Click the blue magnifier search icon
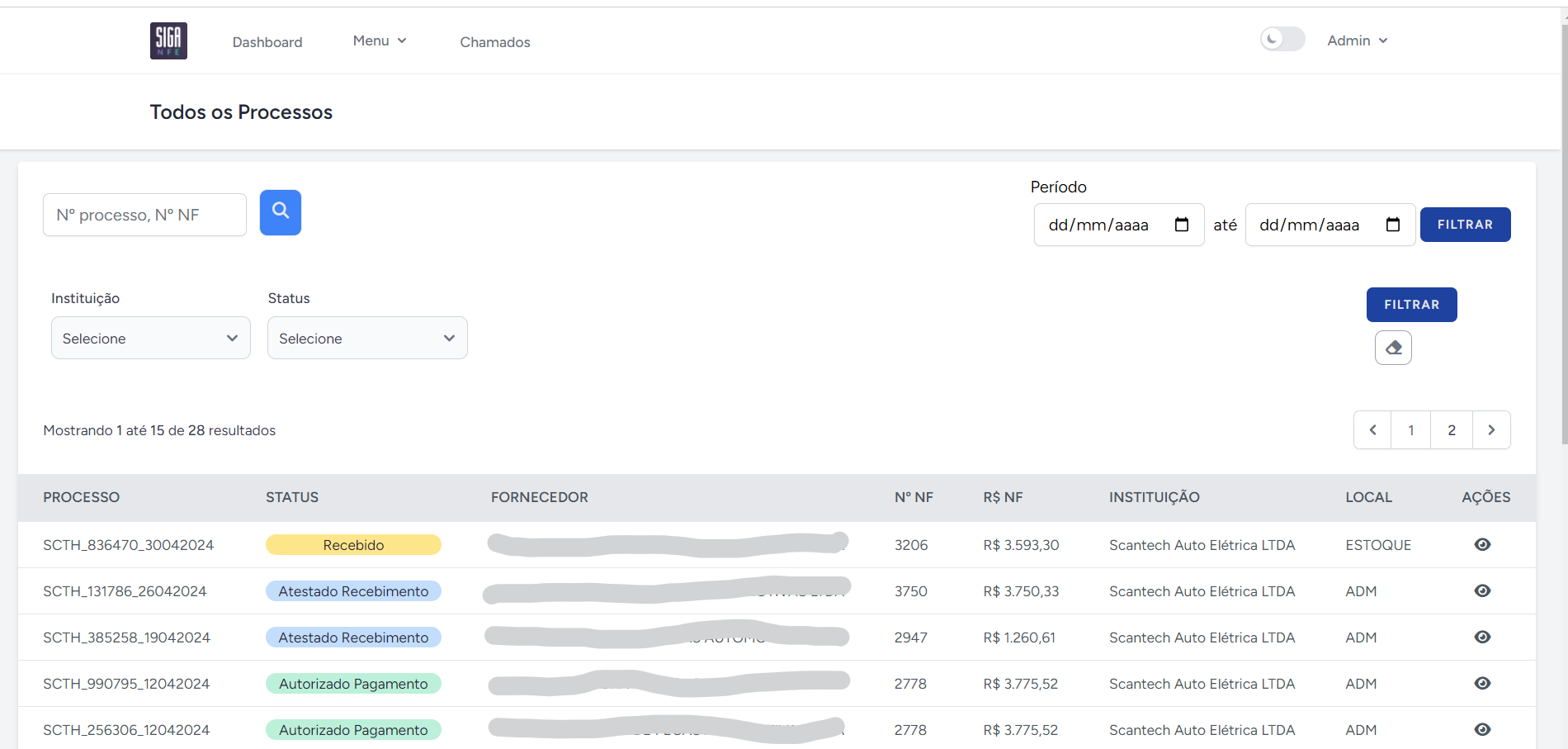This screenshot has height=749, width=1568. 281,212
